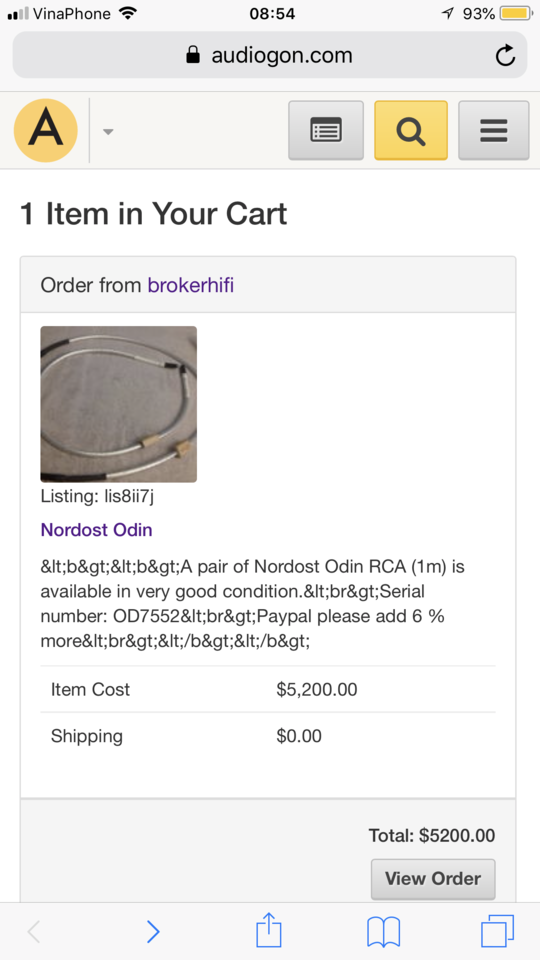Tap the padlock icon in address bar
Image resolution: width=540 pixels, height=960 pixels.
pyautogui.click(x=193, y=55)
